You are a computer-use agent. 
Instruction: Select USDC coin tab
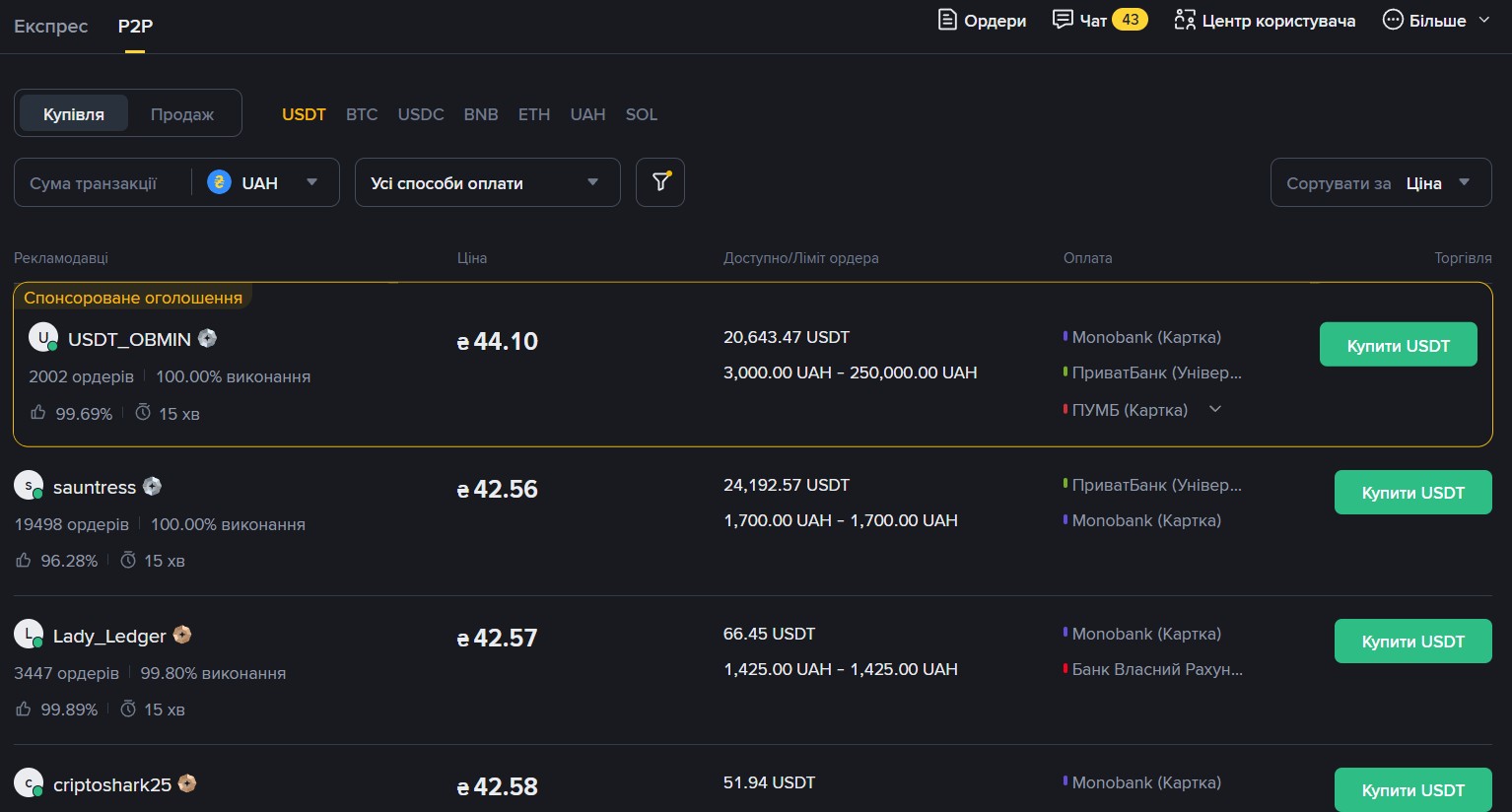(421, 114)
